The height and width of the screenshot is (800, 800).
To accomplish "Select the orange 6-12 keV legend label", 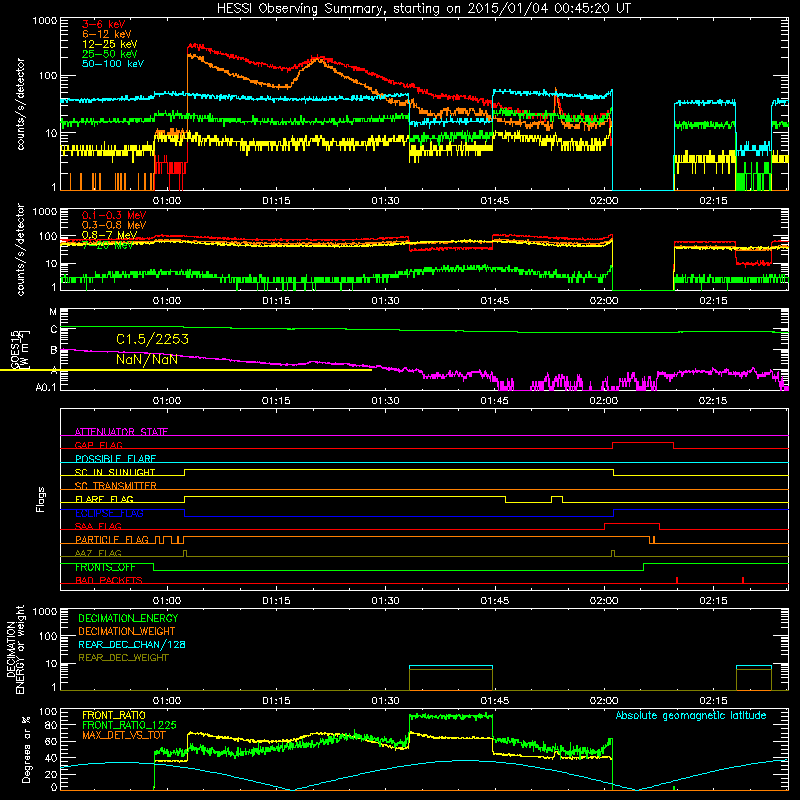I will 107,34.
